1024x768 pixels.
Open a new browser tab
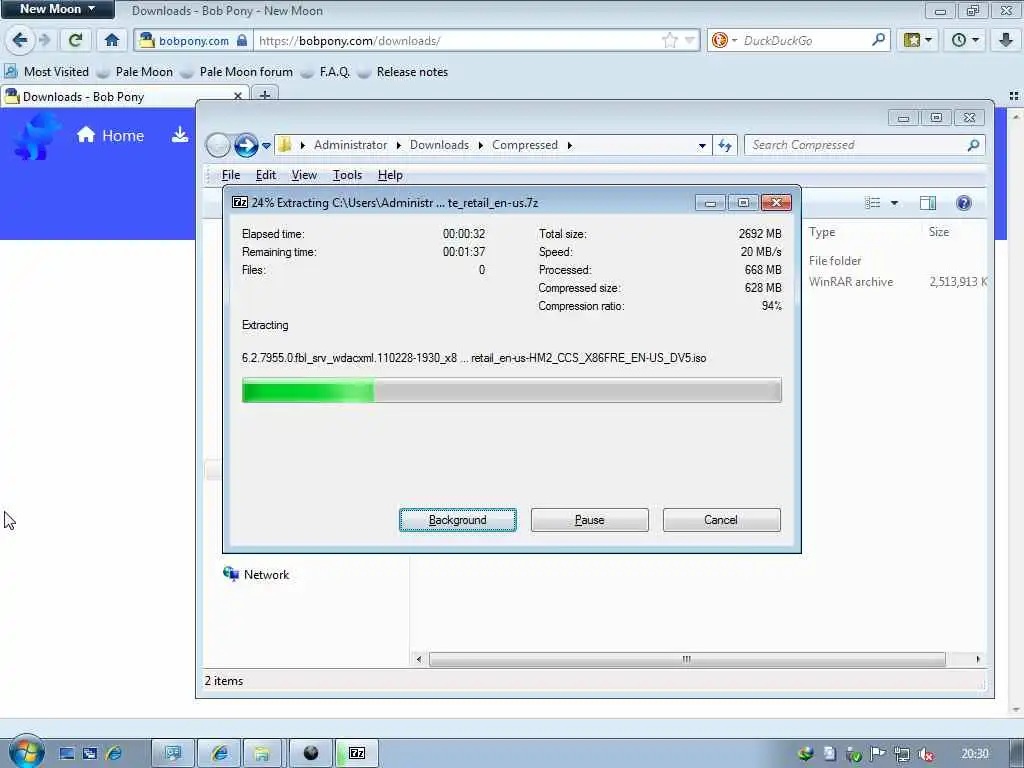coord(264,96)
